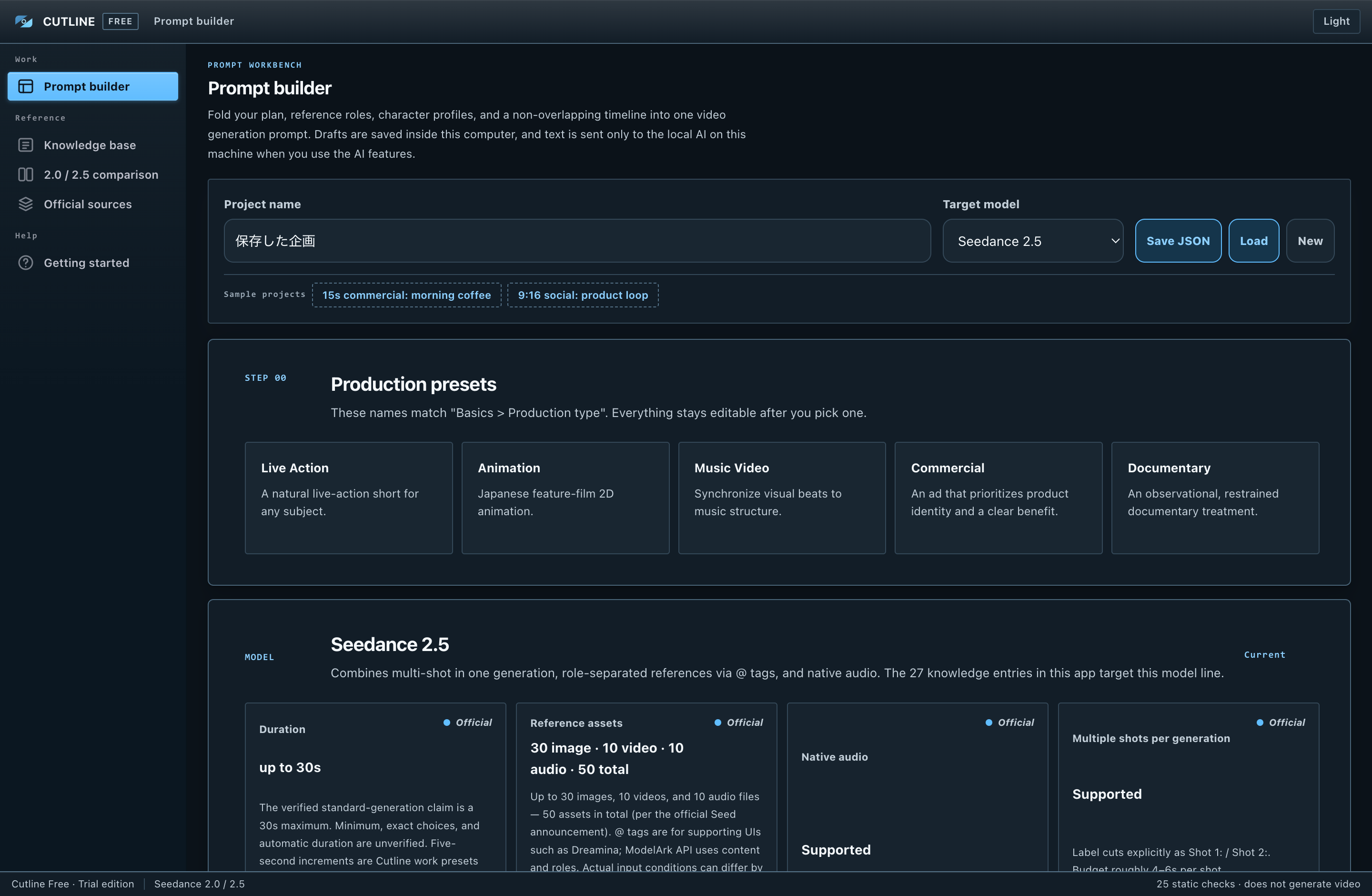
Task: Click the New button
Action: tap(1310, 241)
